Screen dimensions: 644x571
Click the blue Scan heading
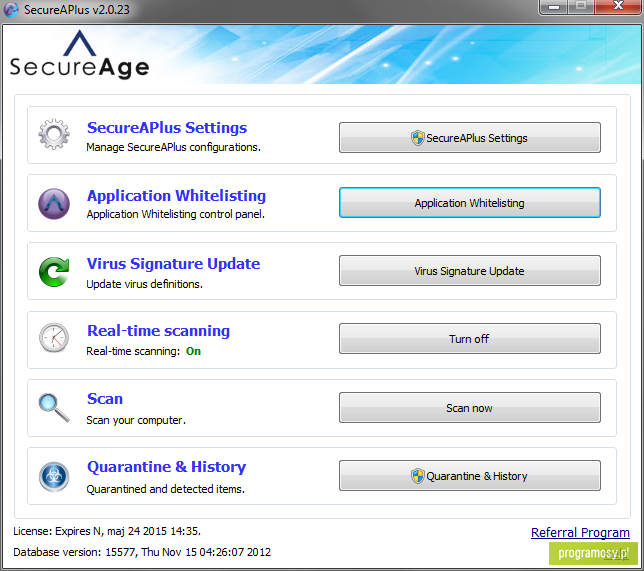tap(105, 399)
